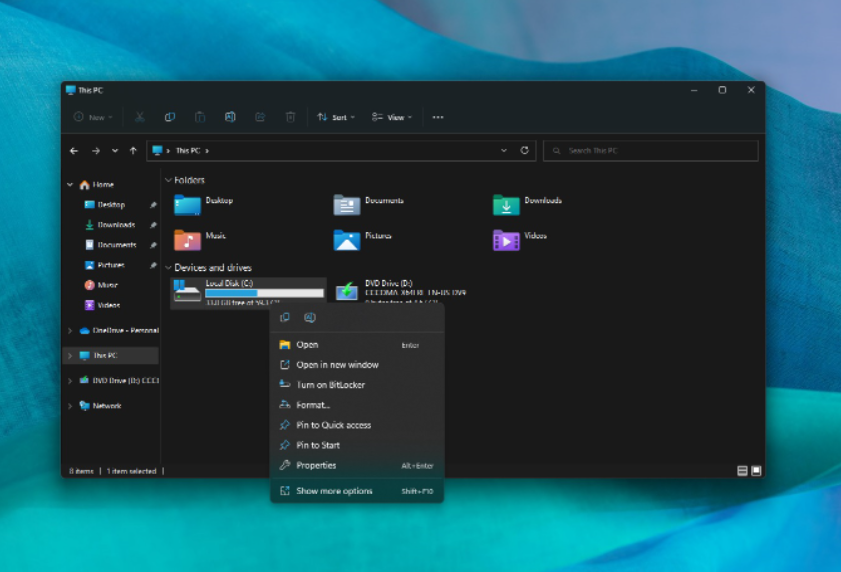This screenshot has height=572, width=841.
Task: Choose Pin to Quick access
Action: pyautogui.click(x=357, y=425)
